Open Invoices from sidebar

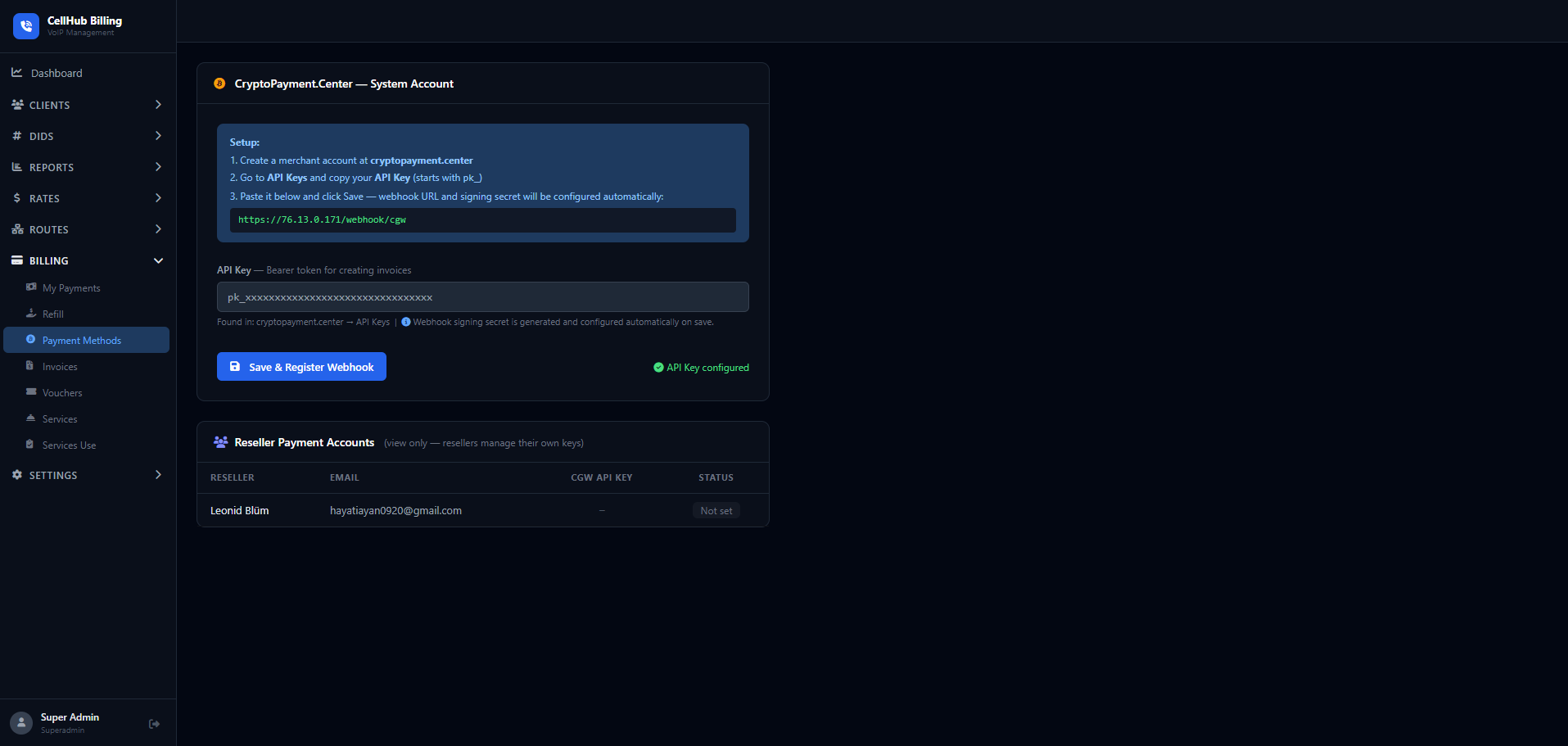tap(86, 366)
